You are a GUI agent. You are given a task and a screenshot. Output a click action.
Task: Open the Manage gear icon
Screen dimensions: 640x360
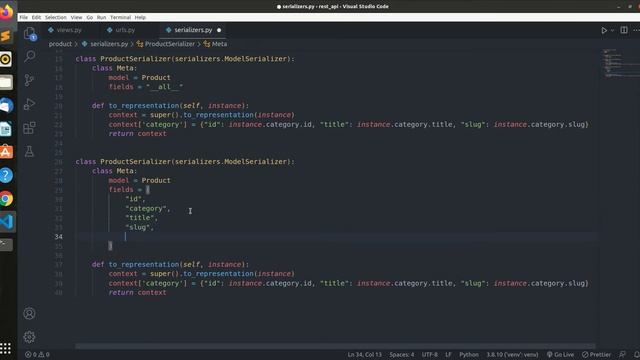tap(29, 337)
